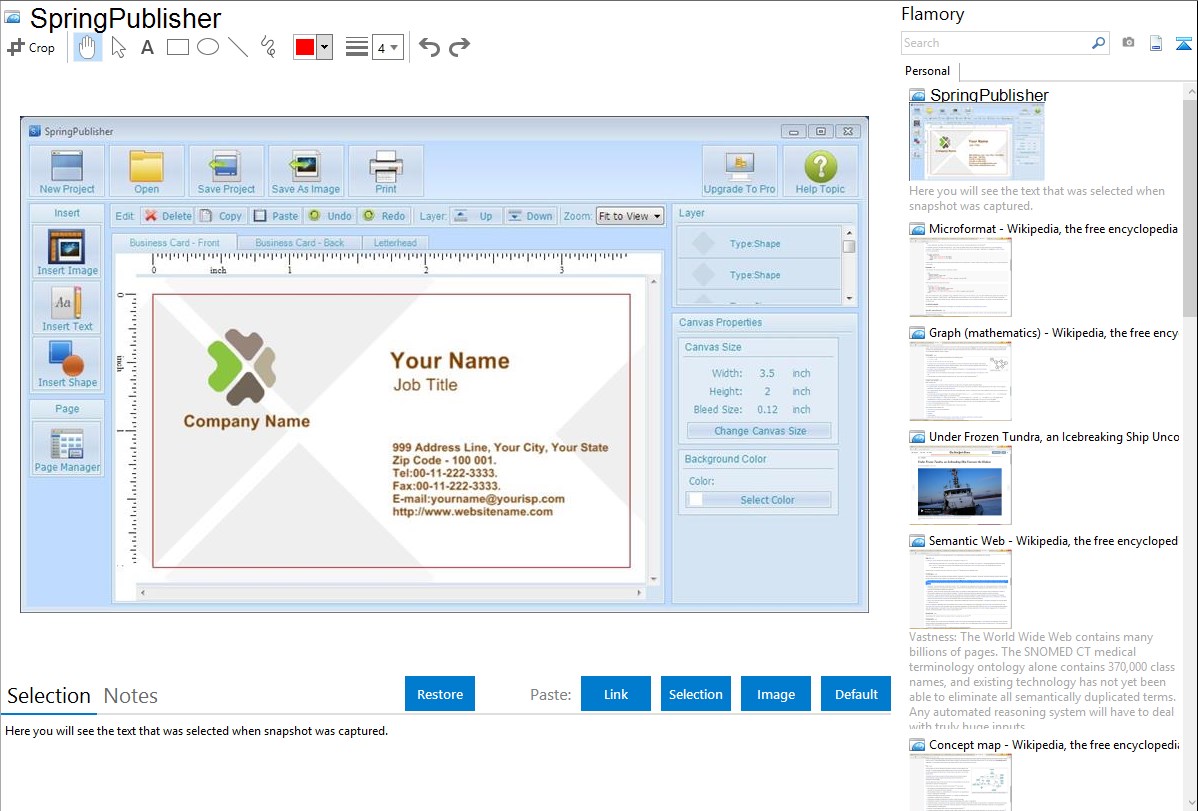Select the Crop tool

pos(31,47)
